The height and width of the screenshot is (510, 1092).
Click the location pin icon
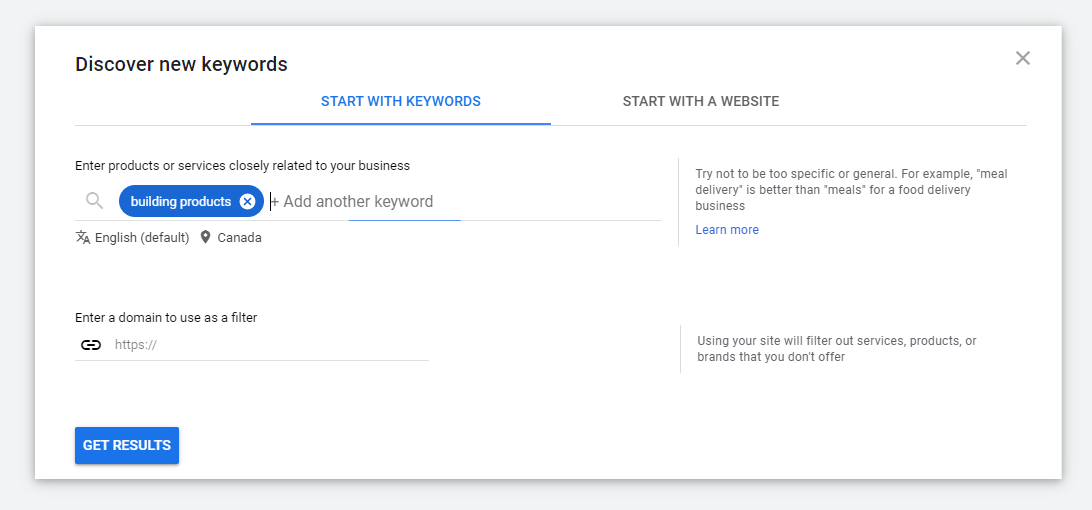(x=205, y=238)
